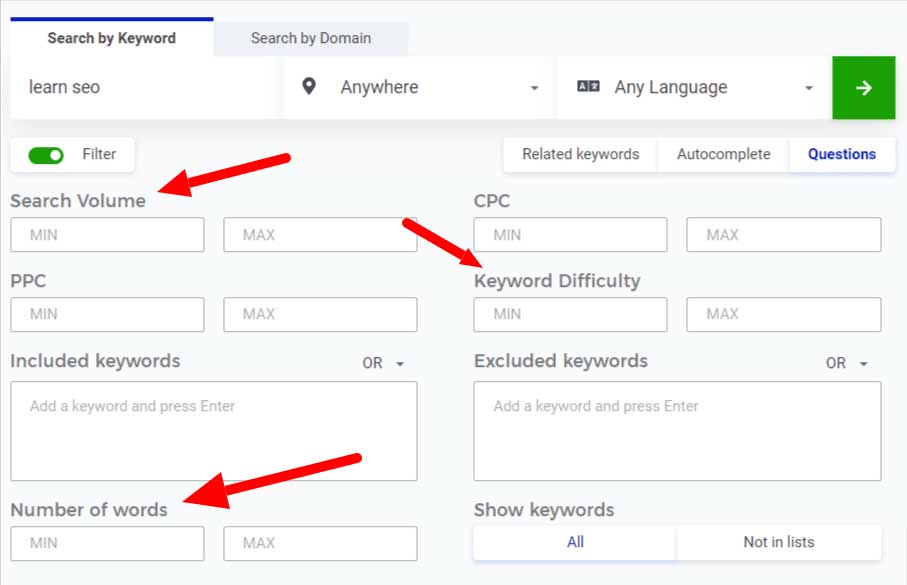This screenshot has height=585, width=907.
Task: Focus Search Volume MIN field
Action: coord(108,234)
